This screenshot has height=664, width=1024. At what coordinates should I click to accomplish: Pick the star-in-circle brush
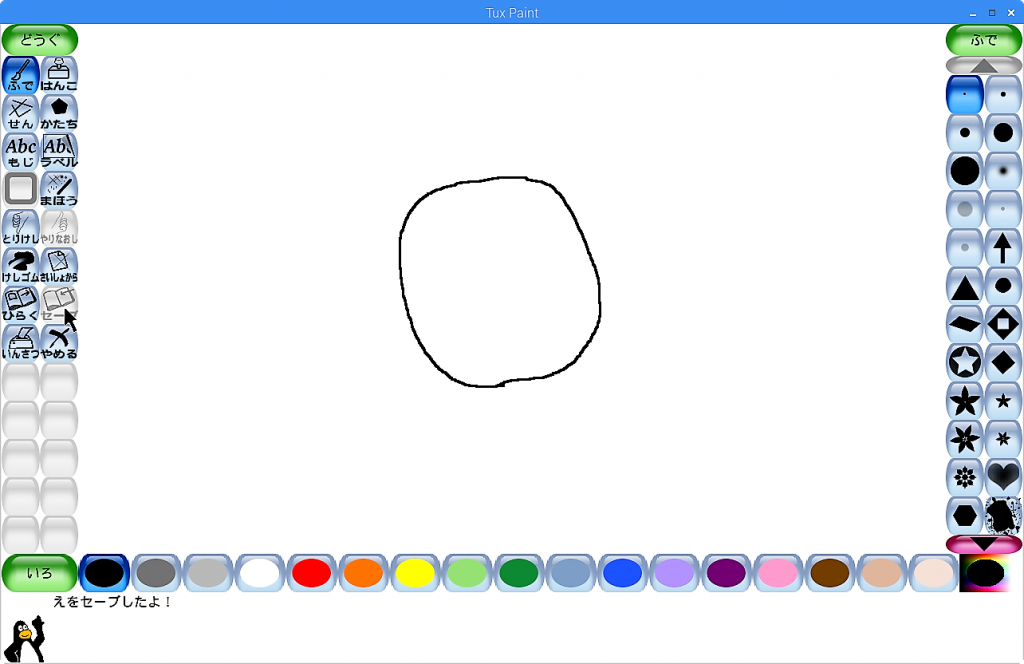(x=965, y=363)
